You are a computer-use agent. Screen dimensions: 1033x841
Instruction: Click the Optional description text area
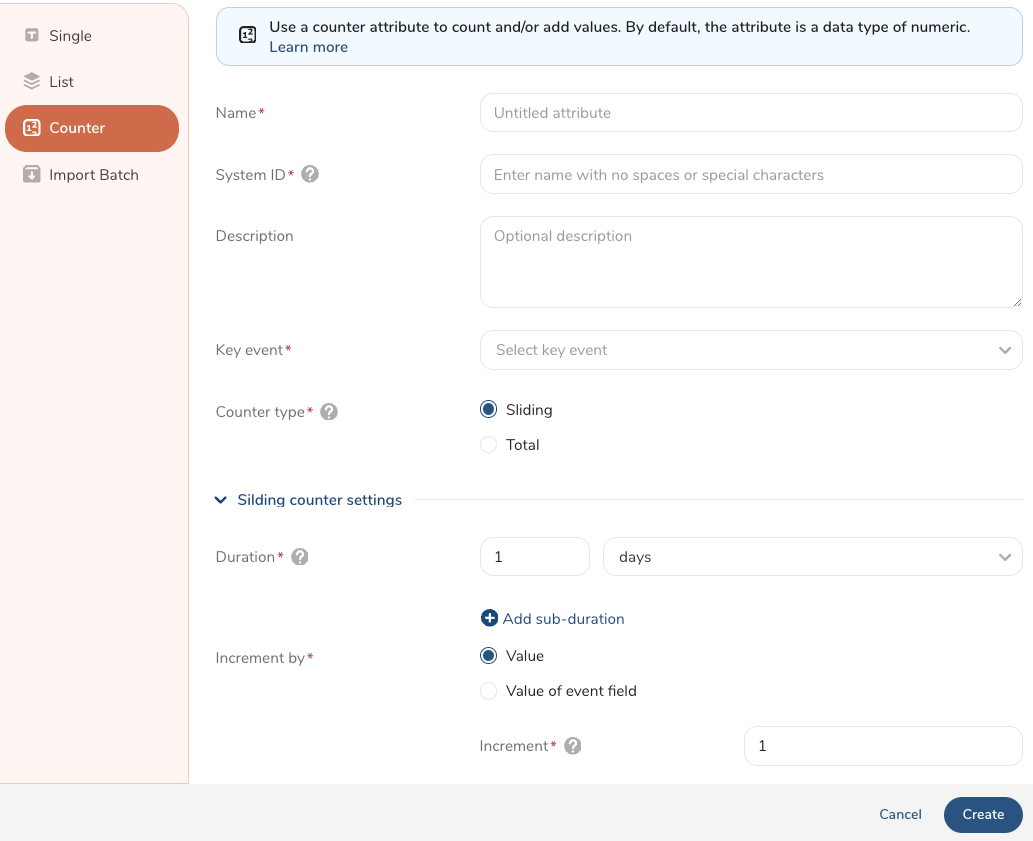pos(750,262)
